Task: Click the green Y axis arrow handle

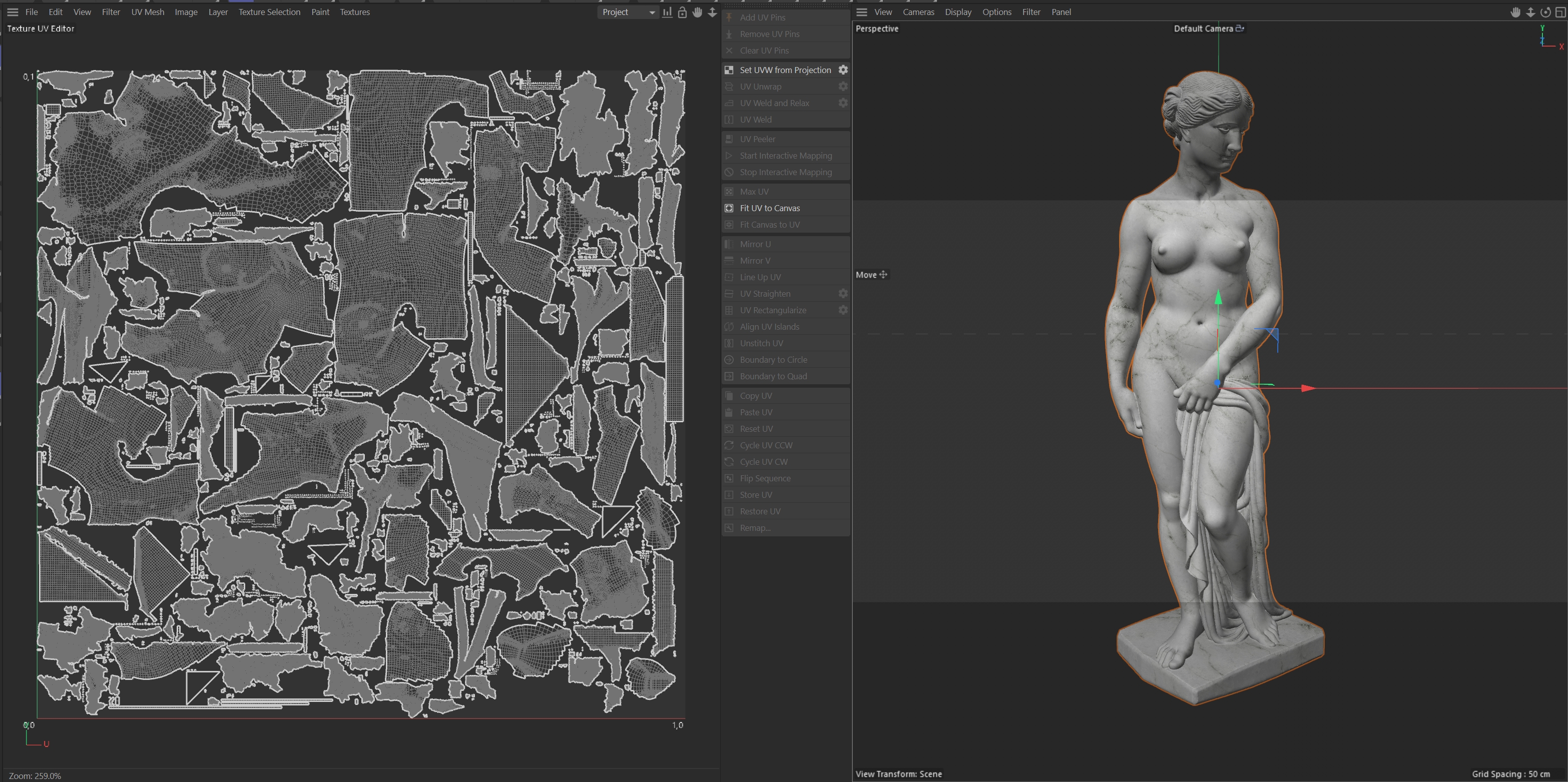Action: click(x=1218, y=298)
